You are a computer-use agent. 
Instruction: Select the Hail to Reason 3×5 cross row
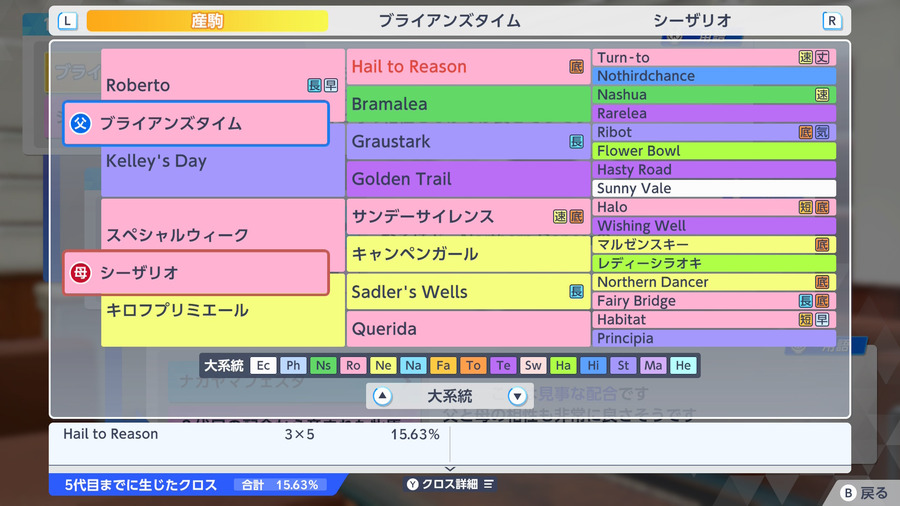coord(250,434)
